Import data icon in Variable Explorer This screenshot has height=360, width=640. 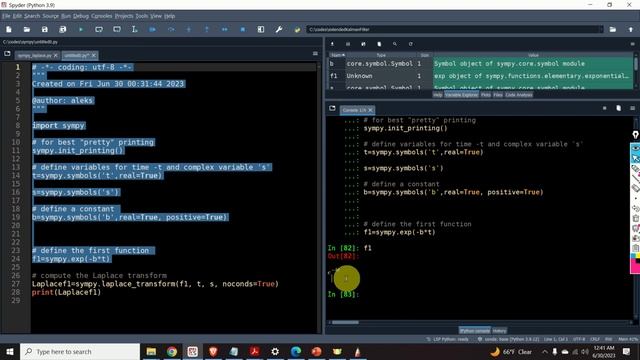pyautogui.click(x=332, y=44)
